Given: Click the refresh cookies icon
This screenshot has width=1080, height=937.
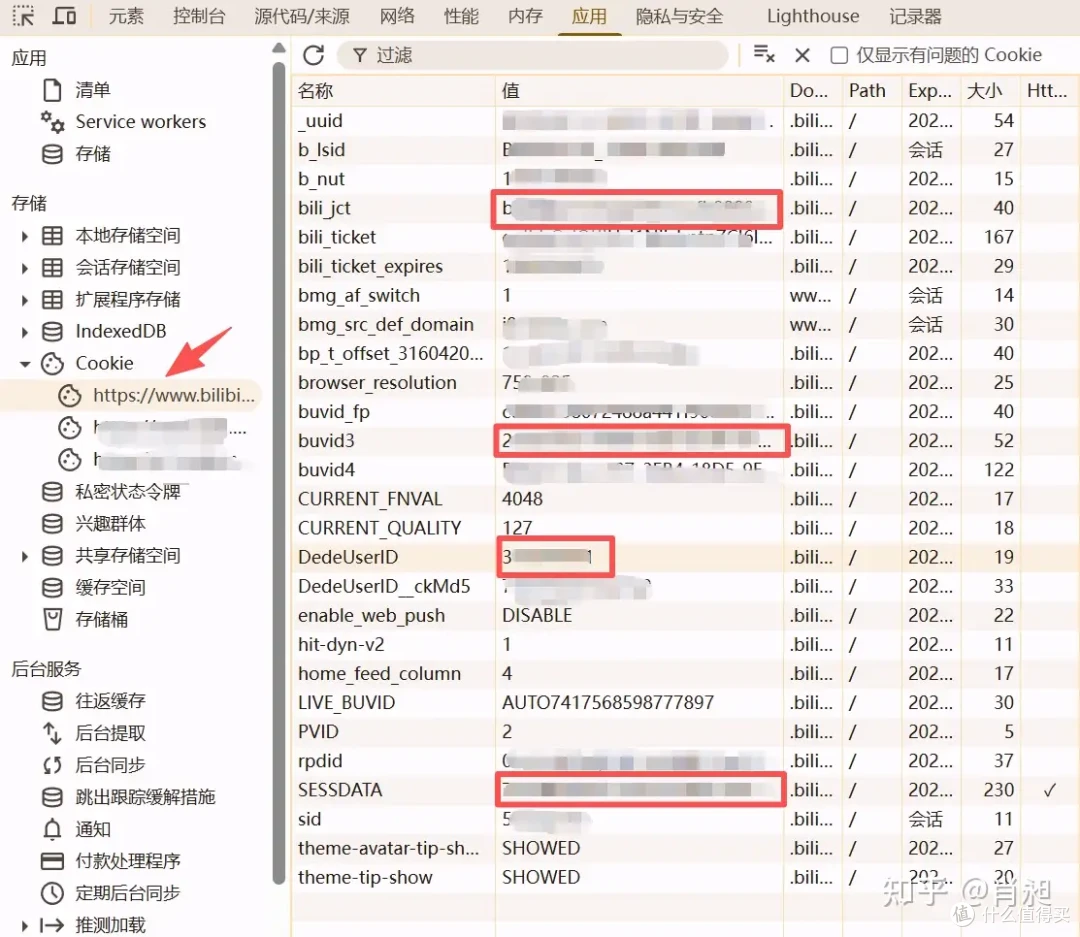Looking at the screenshot, I should click(313, 55).
